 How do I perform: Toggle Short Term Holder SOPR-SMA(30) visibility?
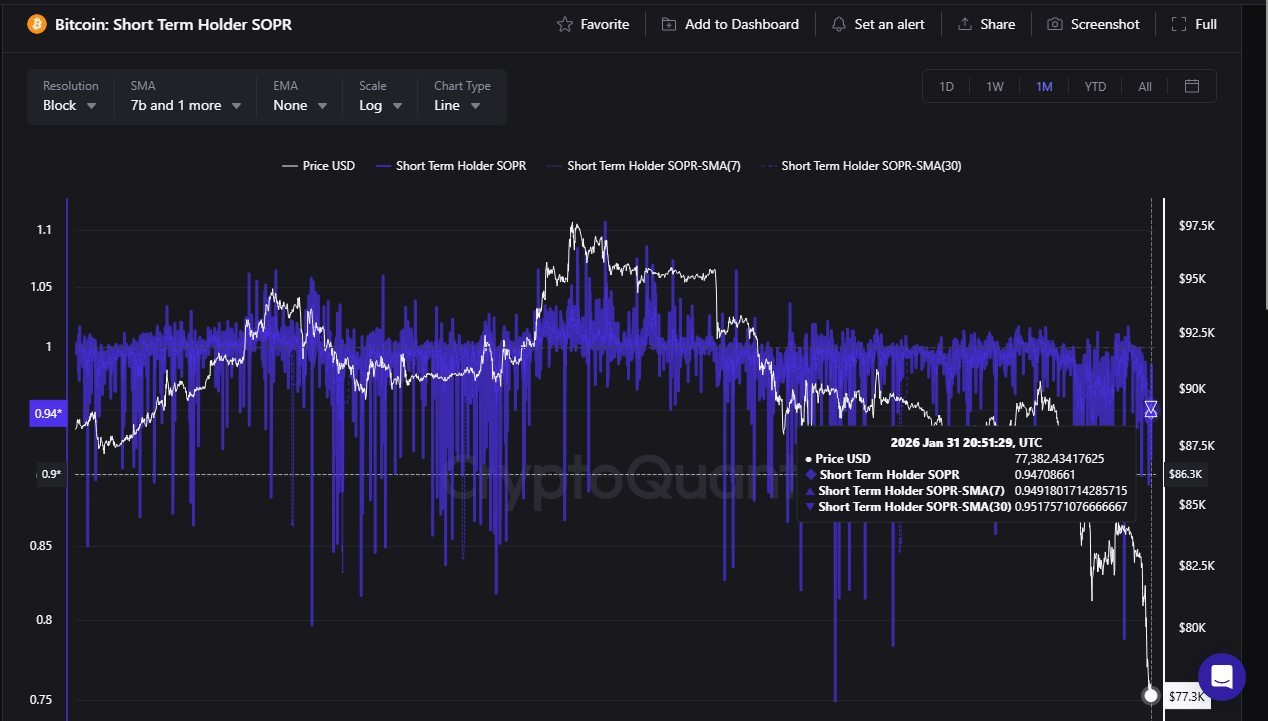(861, 165)
